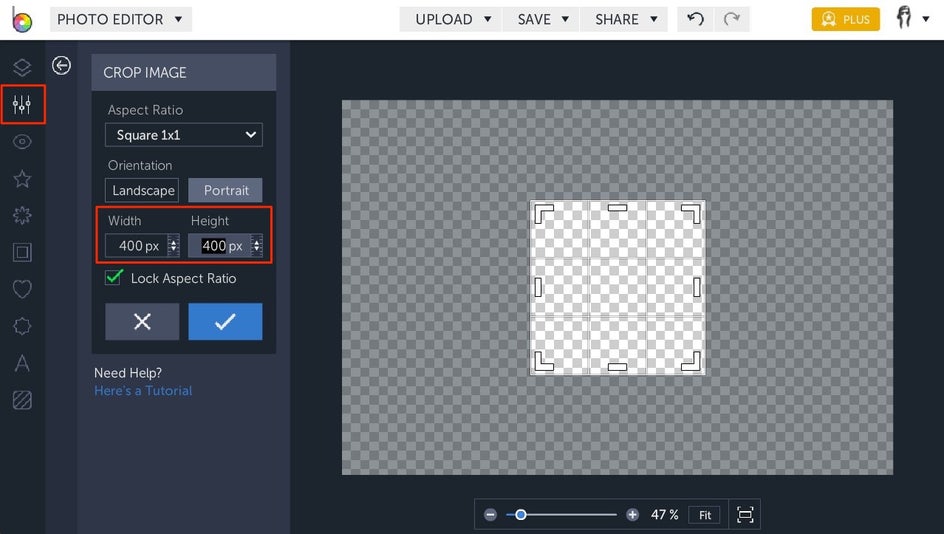Open the Layers panel icon in sidebar
Screen dimensions: 944x534
pyautogui.click(x=22, y=67)
